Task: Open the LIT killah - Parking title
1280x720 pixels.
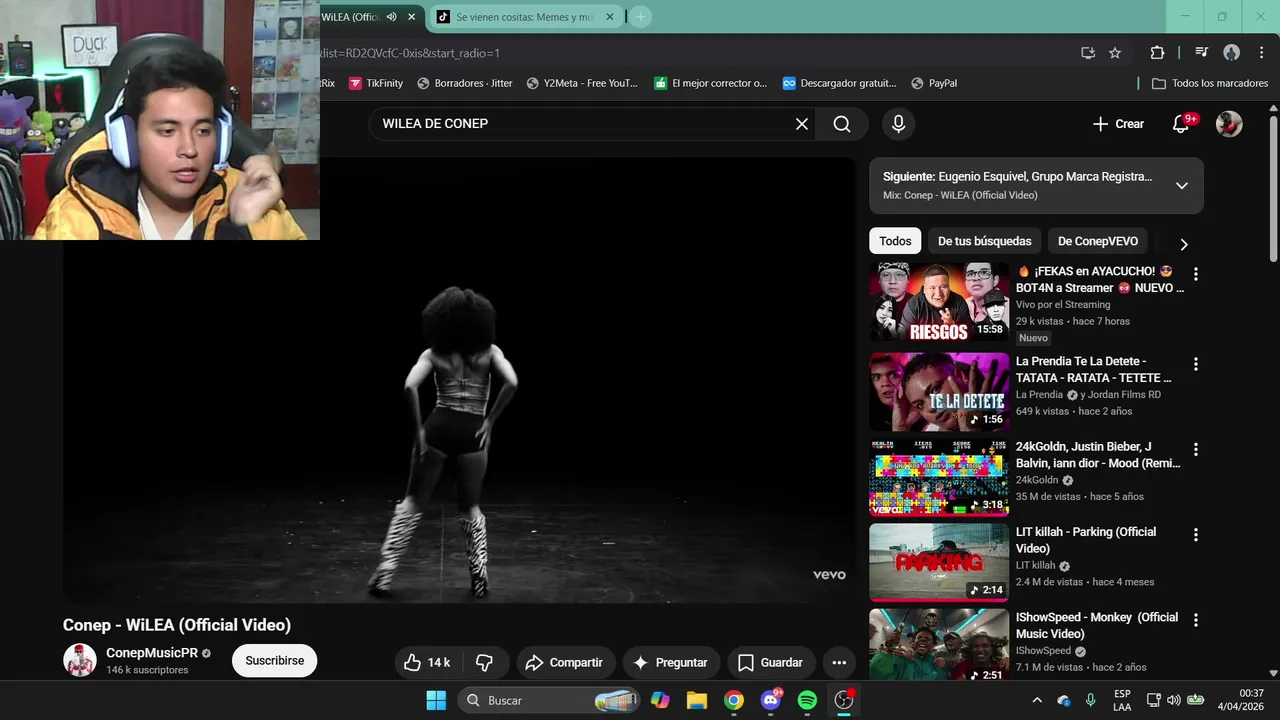Action: 1086,540
